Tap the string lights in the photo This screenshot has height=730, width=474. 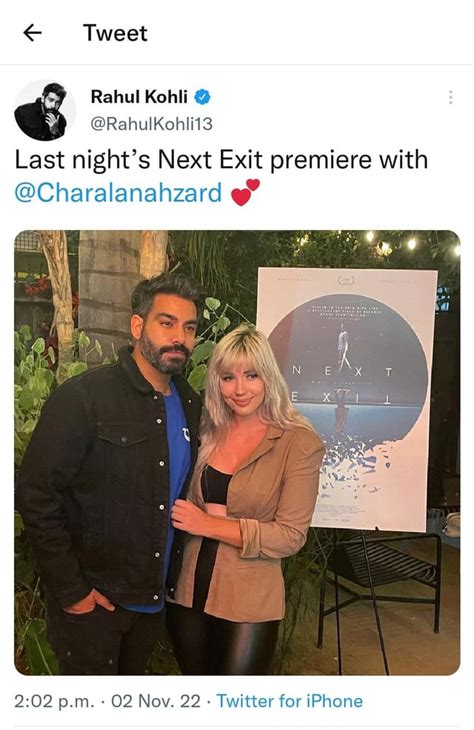[x=393, y=241]
